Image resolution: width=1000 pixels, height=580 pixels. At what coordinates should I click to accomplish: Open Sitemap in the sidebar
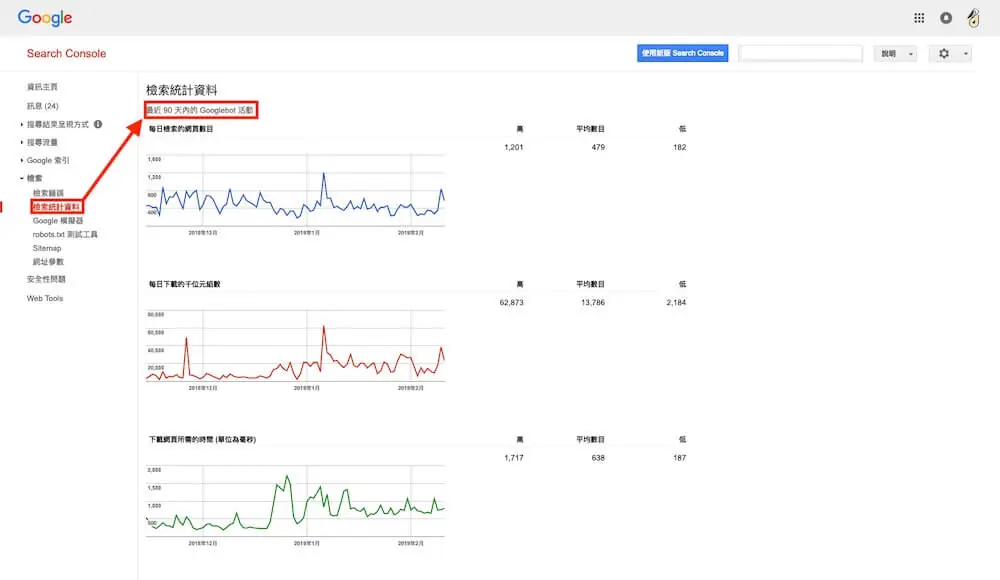(47, 248)
